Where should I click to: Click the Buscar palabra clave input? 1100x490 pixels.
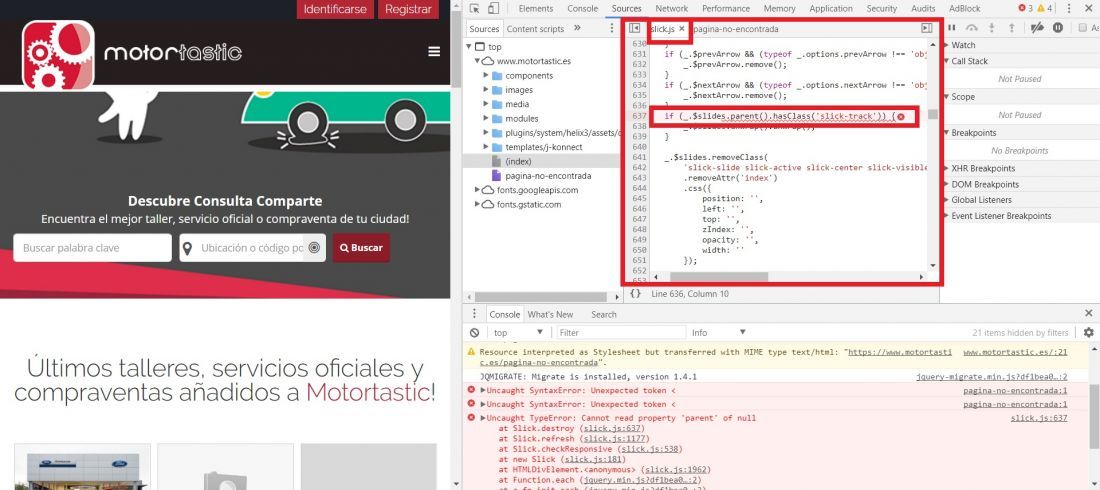pyautogui.click(x=93, y=248)
